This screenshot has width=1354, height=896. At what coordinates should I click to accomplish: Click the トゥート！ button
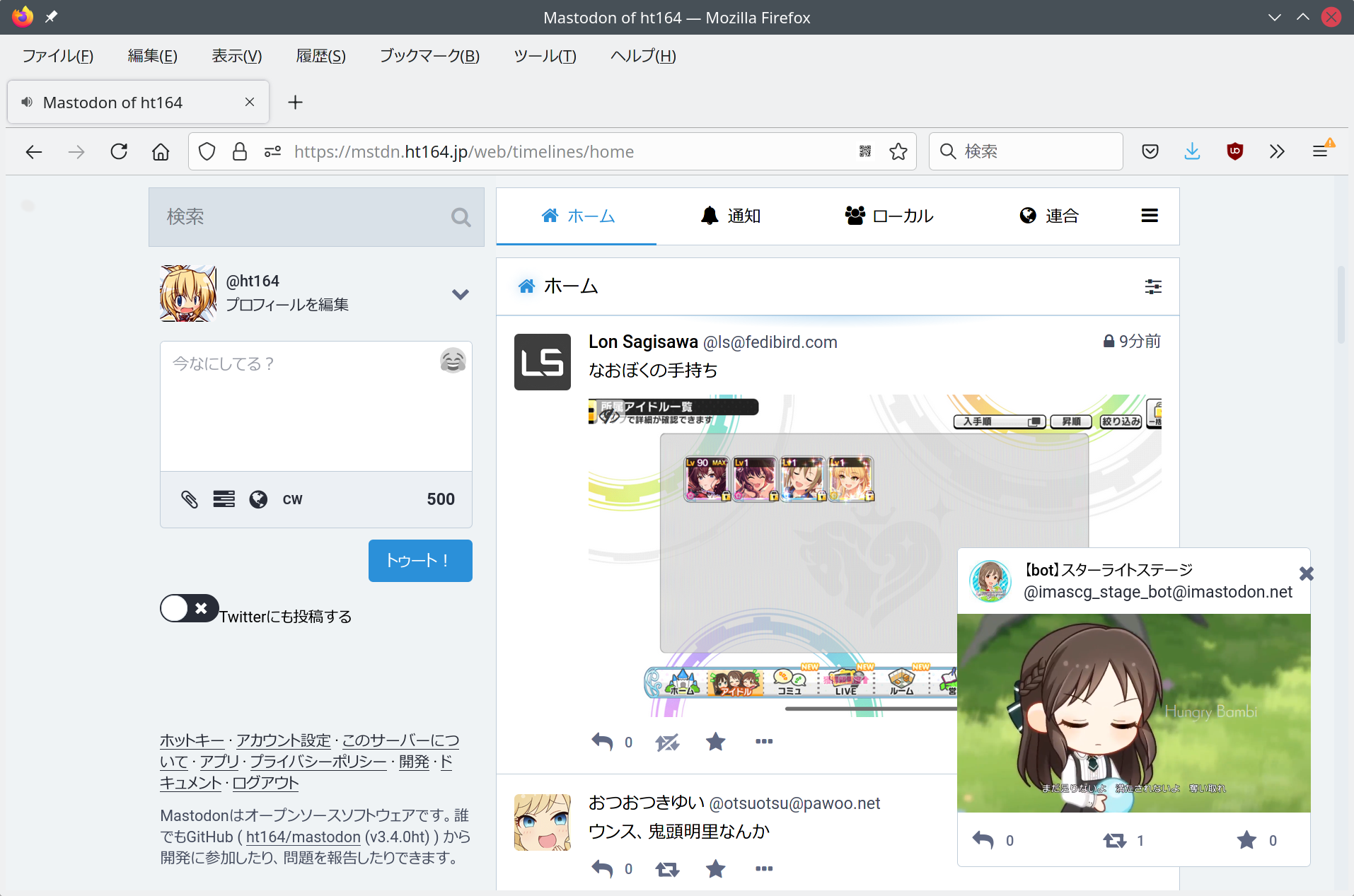(420, 561)
